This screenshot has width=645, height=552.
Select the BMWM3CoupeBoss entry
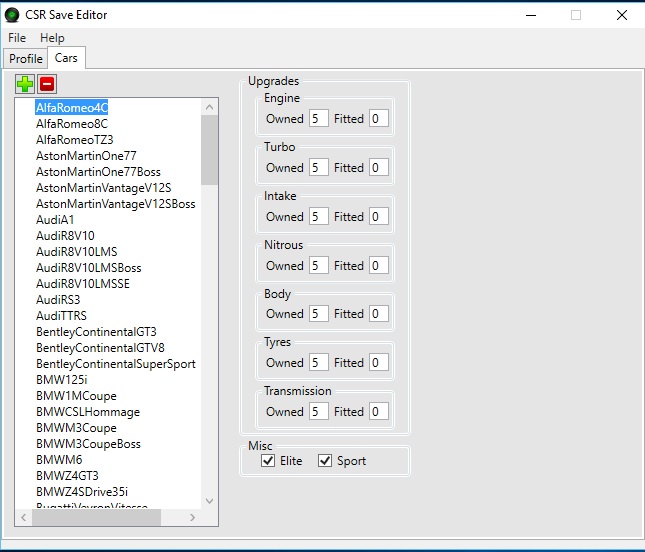point(88,444)
